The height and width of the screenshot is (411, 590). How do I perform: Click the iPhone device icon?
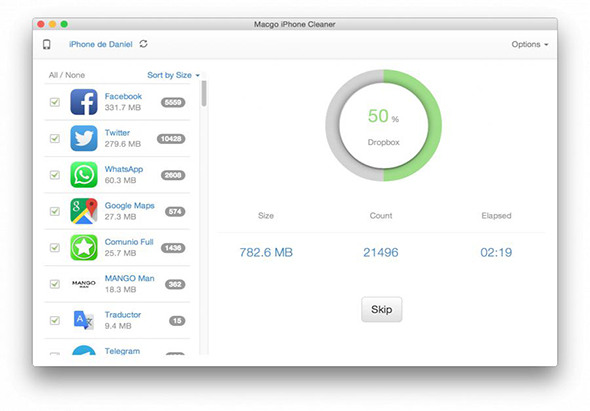point(47,44)
